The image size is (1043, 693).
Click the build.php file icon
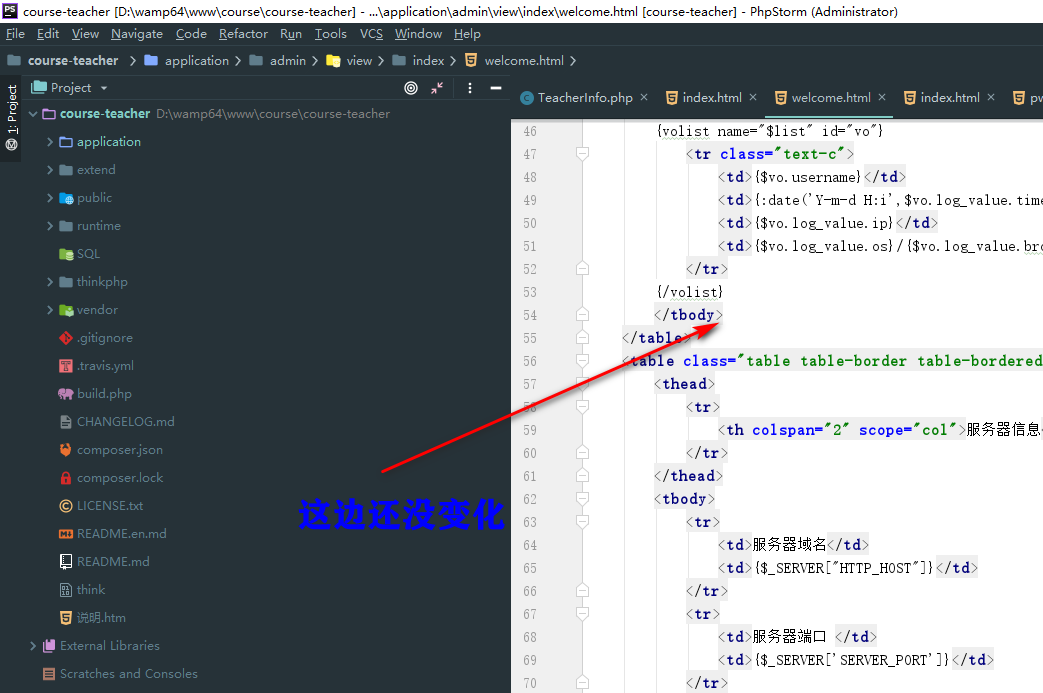(x=65, y=394)
